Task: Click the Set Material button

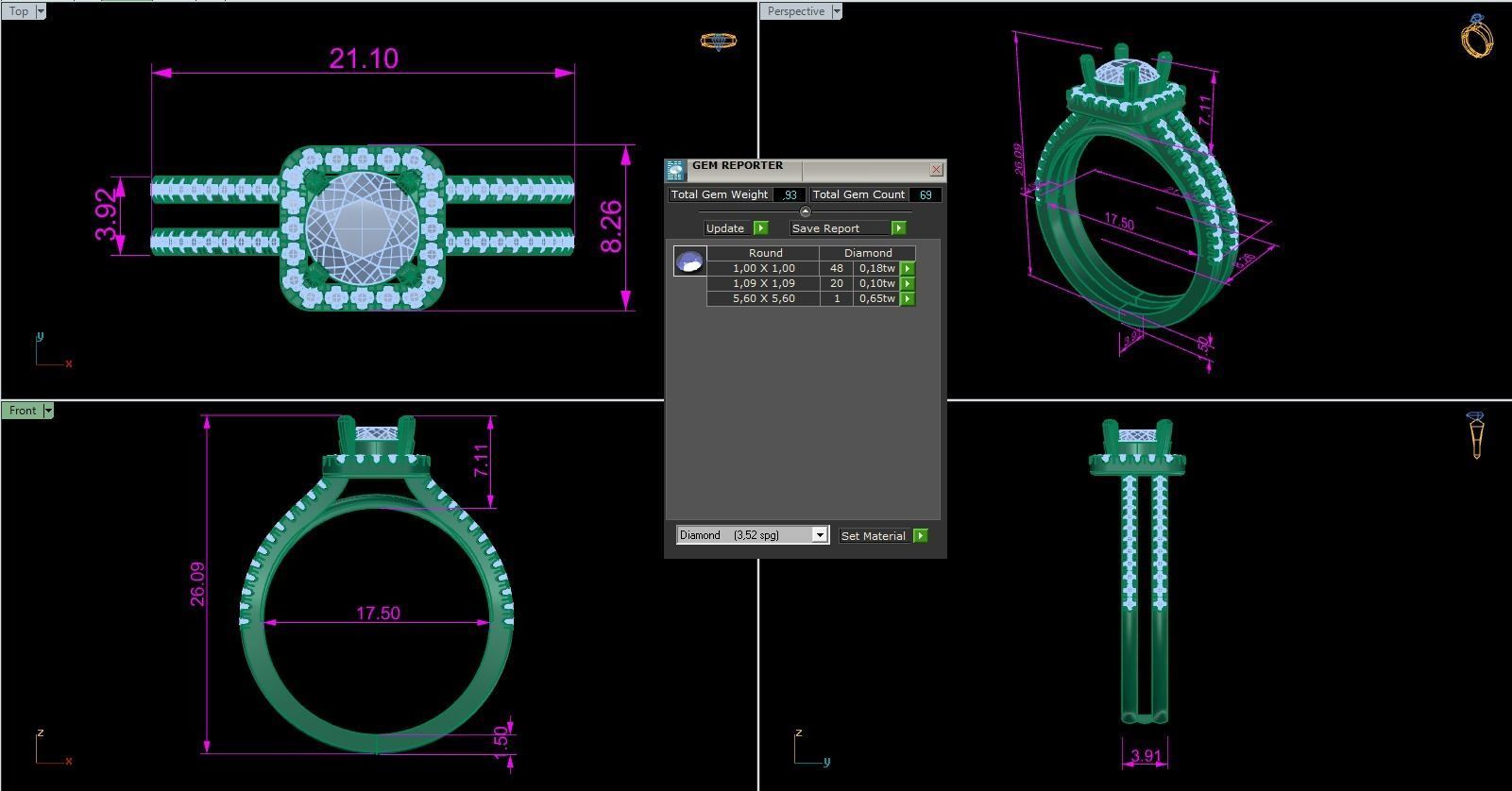Action: pos(873,536)
